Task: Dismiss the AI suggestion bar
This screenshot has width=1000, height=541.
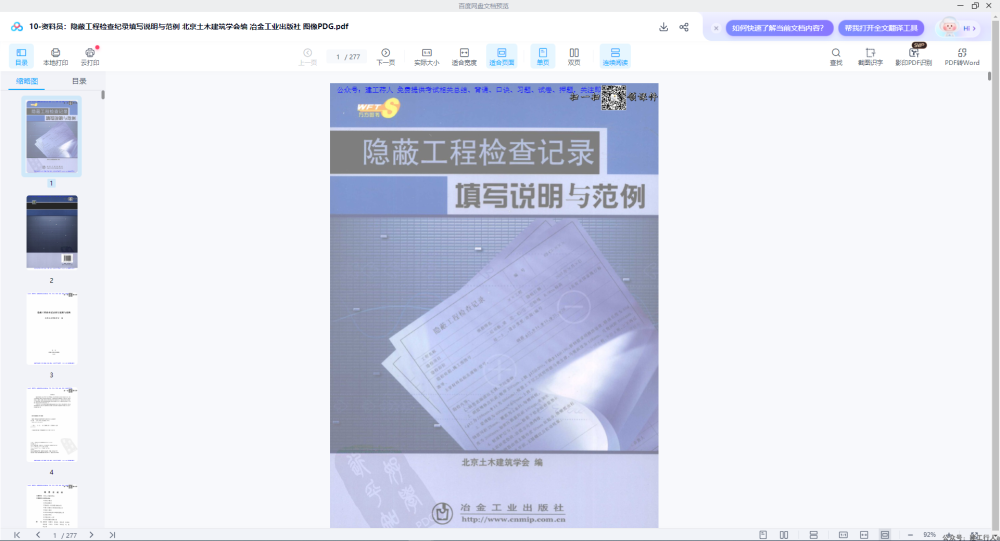Action: [716, 28]
